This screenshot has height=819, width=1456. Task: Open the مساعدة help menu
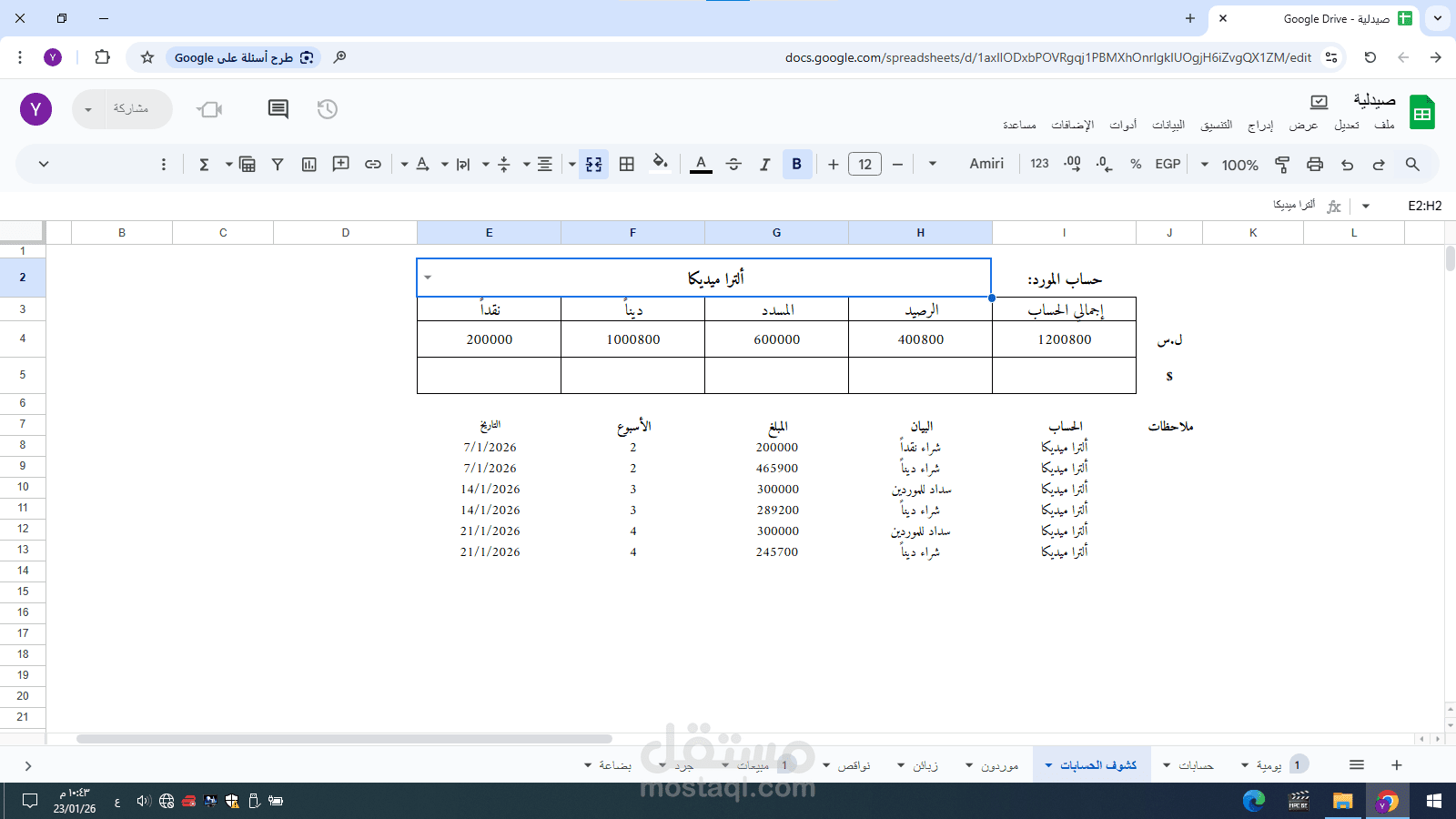pos(1019,126)
